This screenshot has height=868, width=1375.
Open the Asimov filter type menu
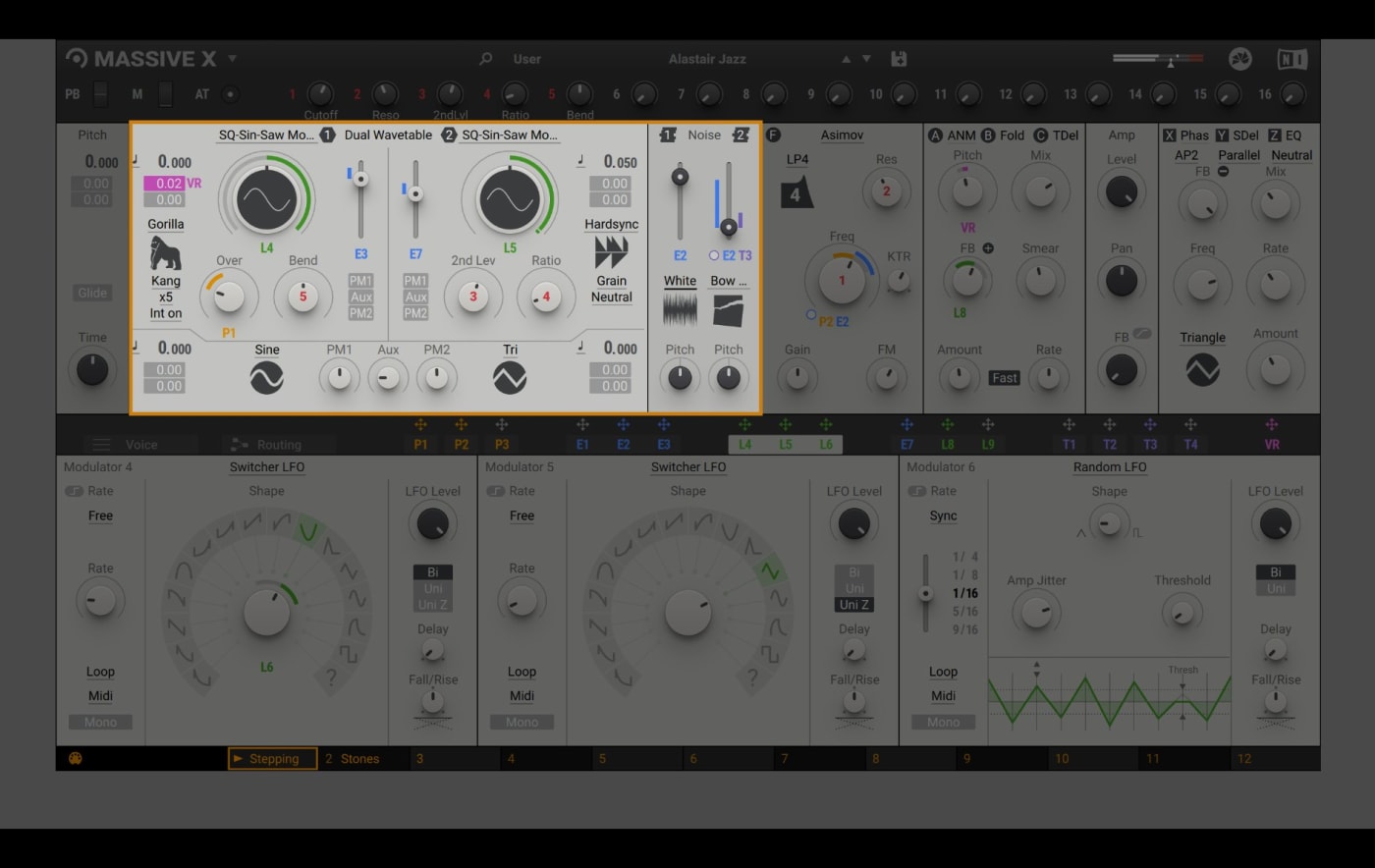[x=842, y=135]
